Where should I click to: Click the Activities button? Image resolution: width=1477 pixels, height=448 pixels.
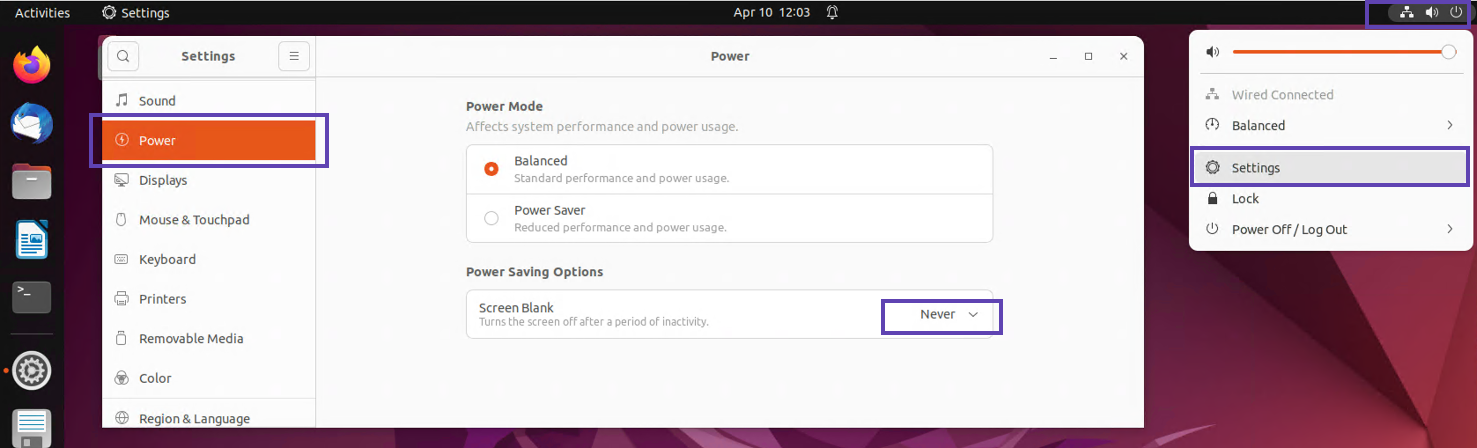(42, 13)
